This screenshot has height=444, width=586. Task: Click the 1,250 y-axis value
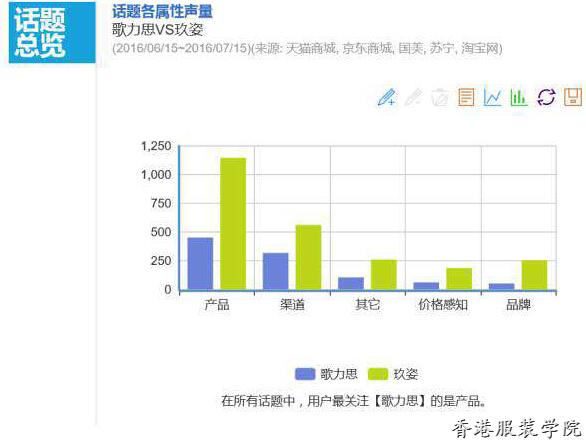(156, 146)
